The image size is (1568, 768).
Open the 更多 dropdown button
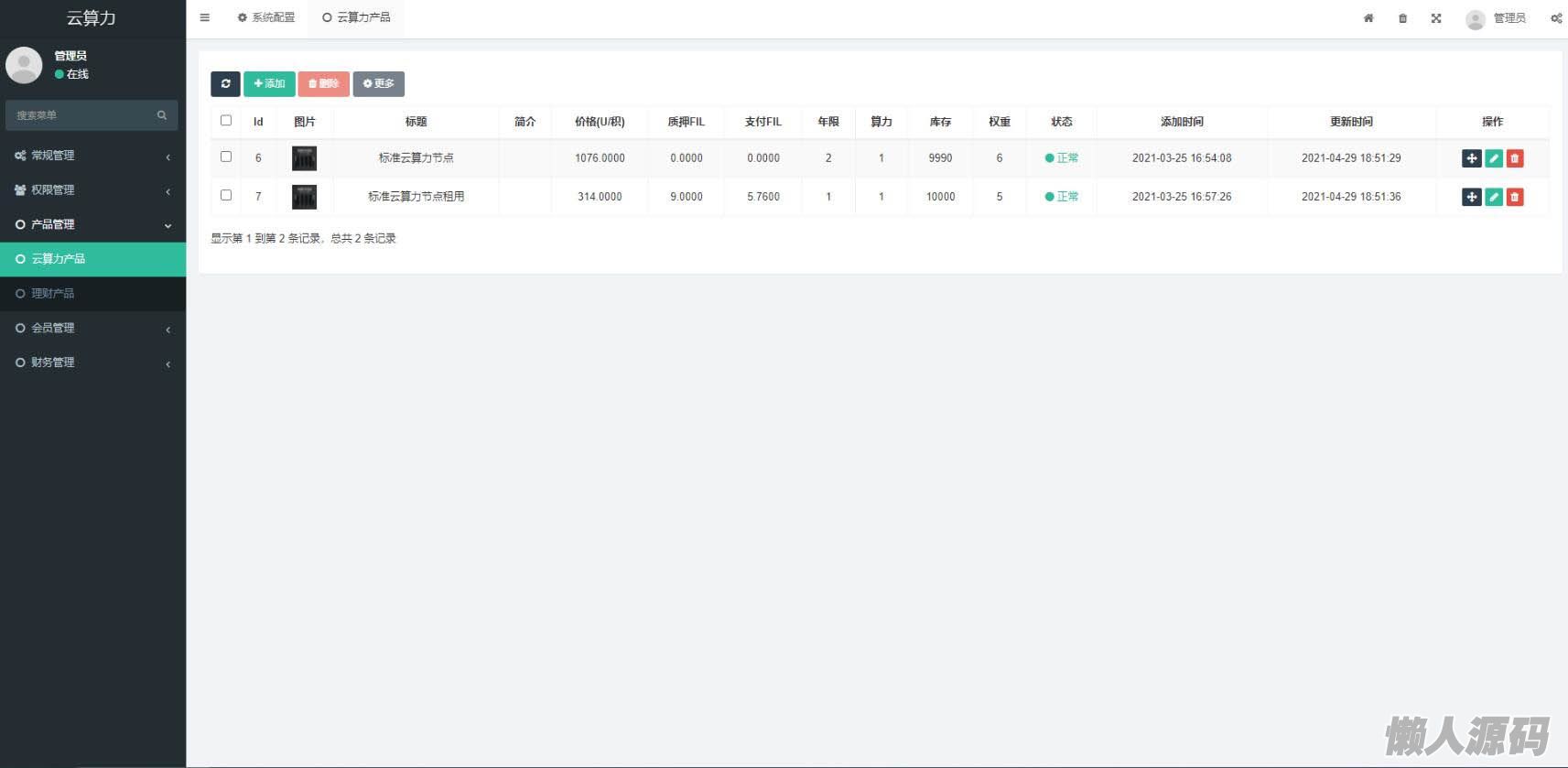pyautogui.click(x=379, y=83)
